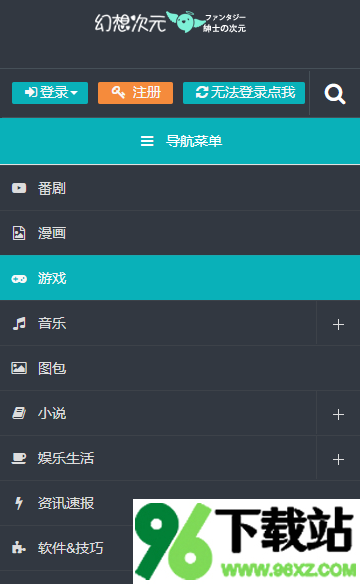Click the 幻想次元 site logo
The image size is (360, 584).
click(x=171, y=22)
